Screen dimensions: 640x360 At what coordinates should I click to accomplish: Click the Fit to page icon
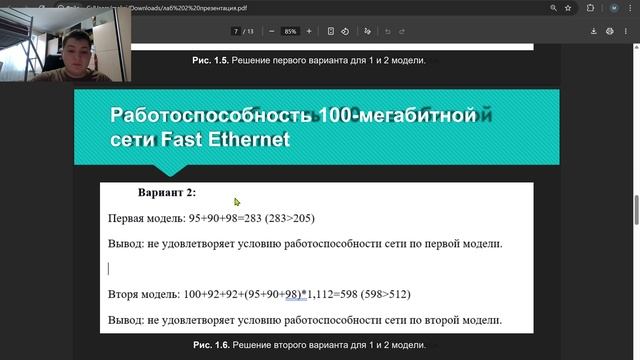pos(331,31)
